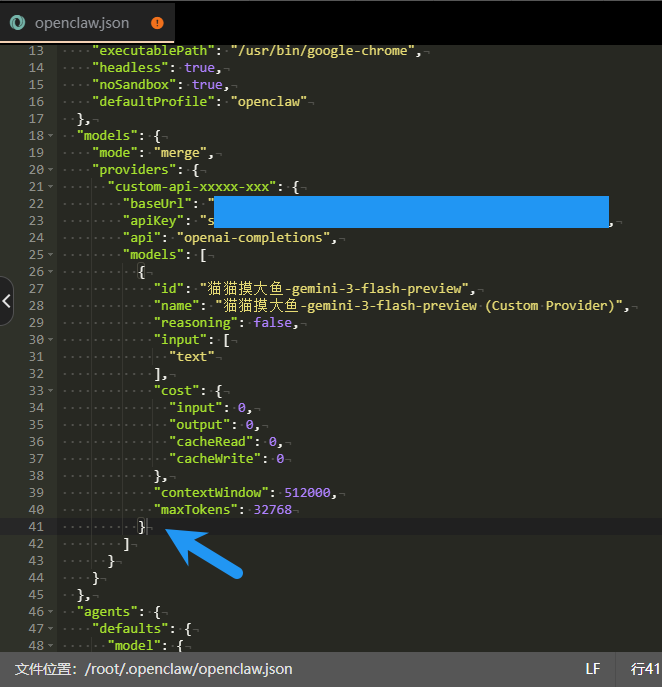Viewport: 662px width, 687px height.
Task: Click line number 41 in the gutter
Action: pyautogui.click(x=36, y=526)
